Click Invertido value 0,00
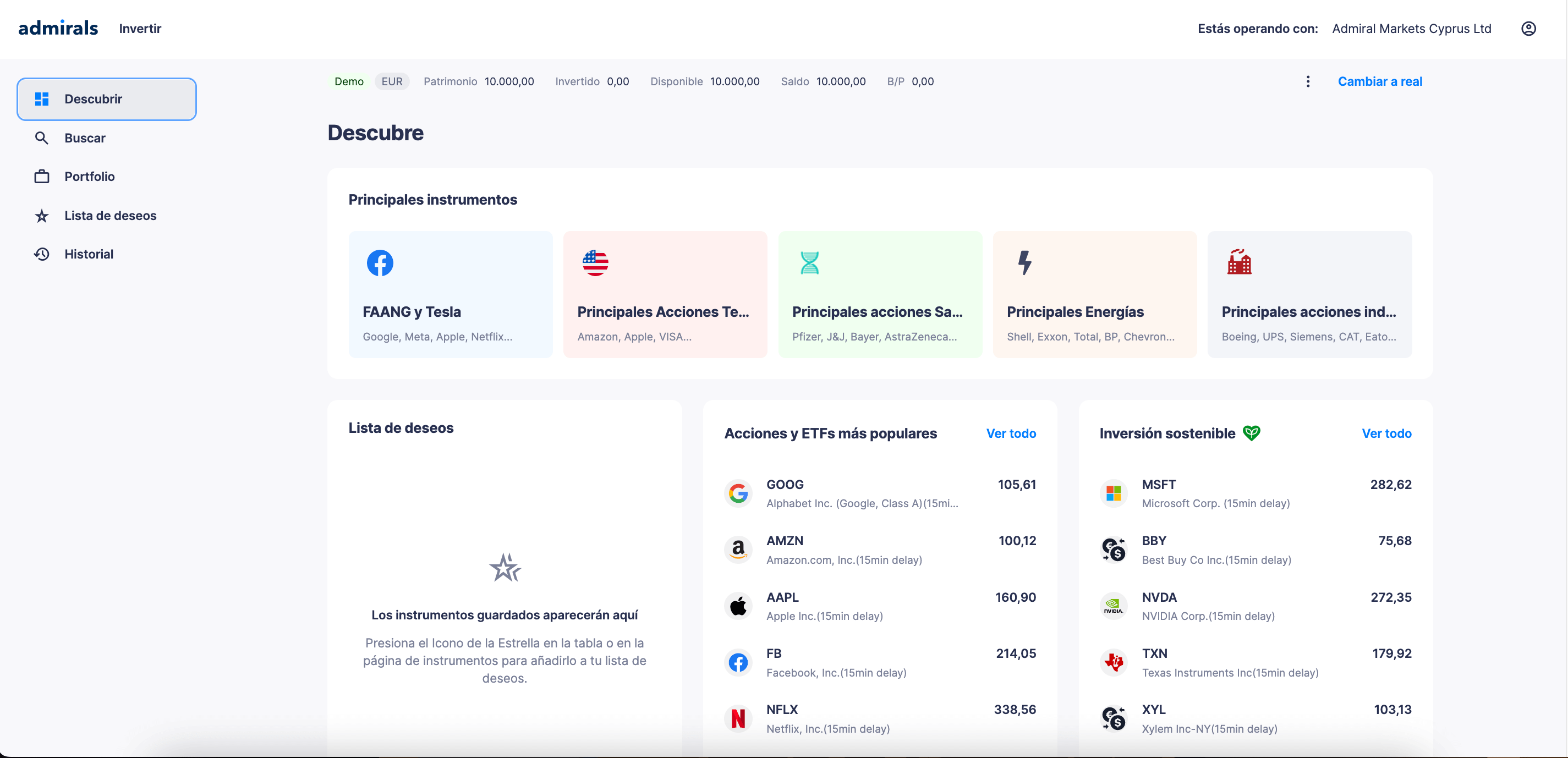 click(618, 81)
